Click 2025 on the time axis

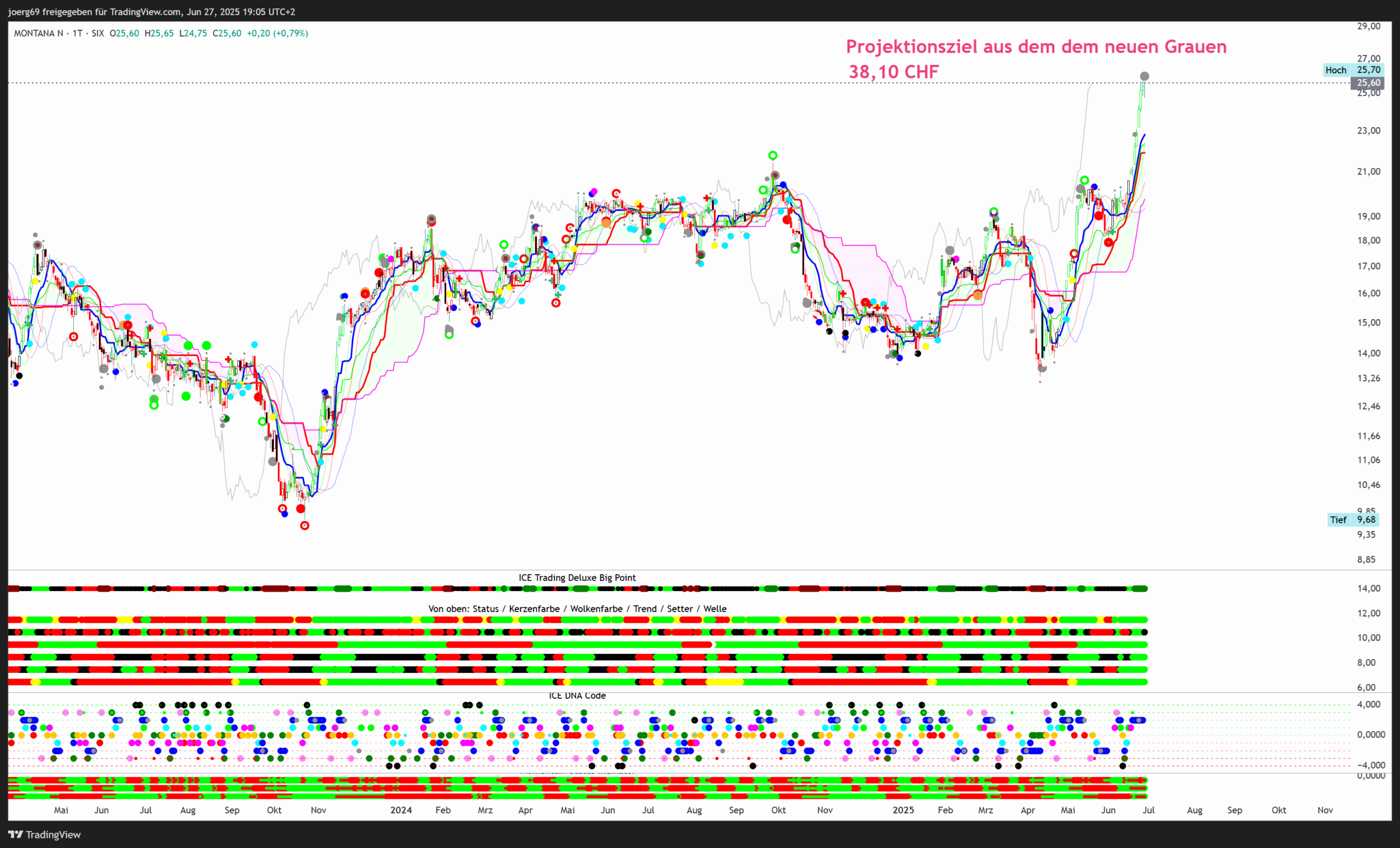pos(903,810)
